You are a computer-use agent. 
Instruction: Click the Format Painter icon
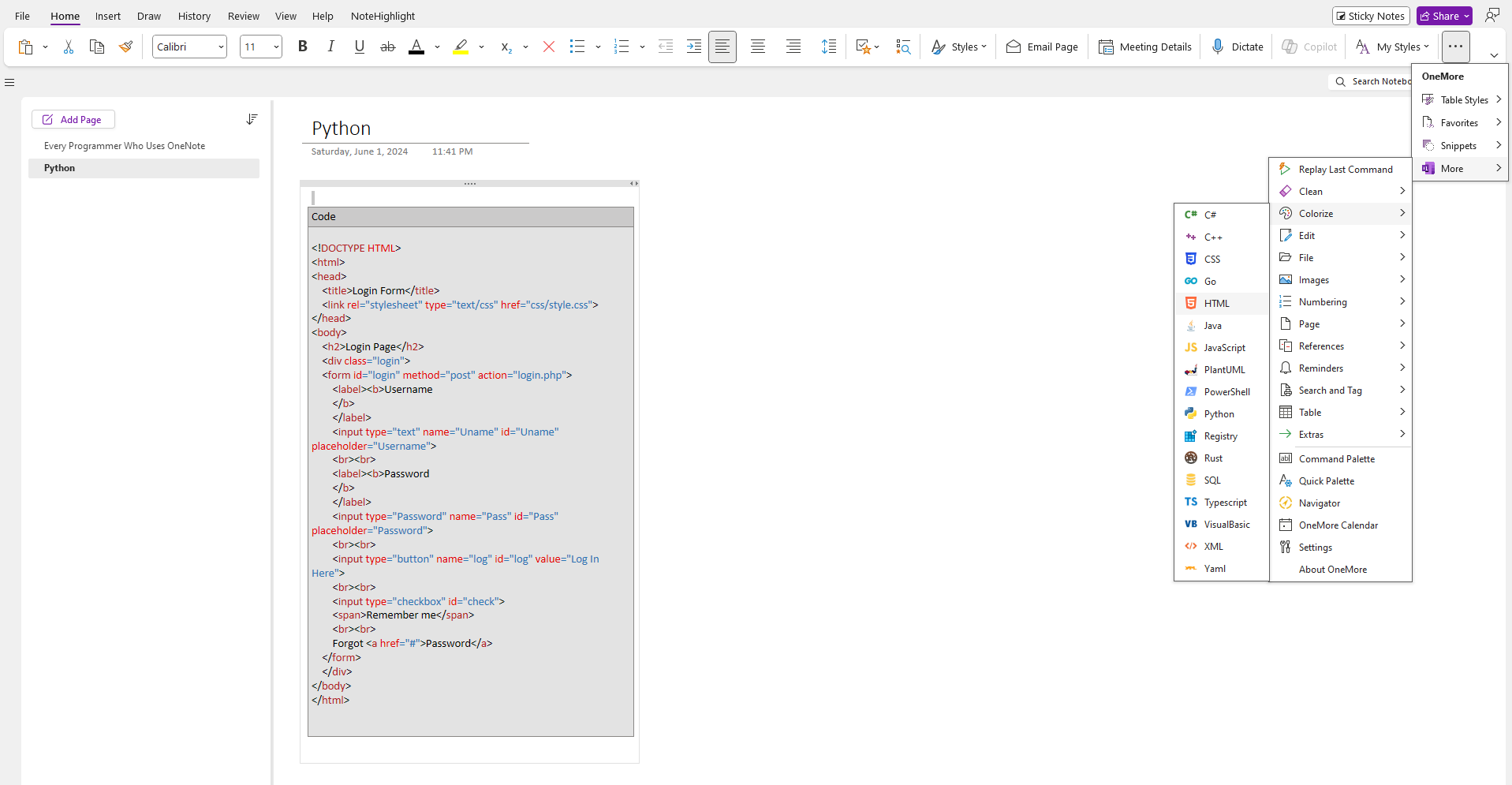click(x=125, y=47)
